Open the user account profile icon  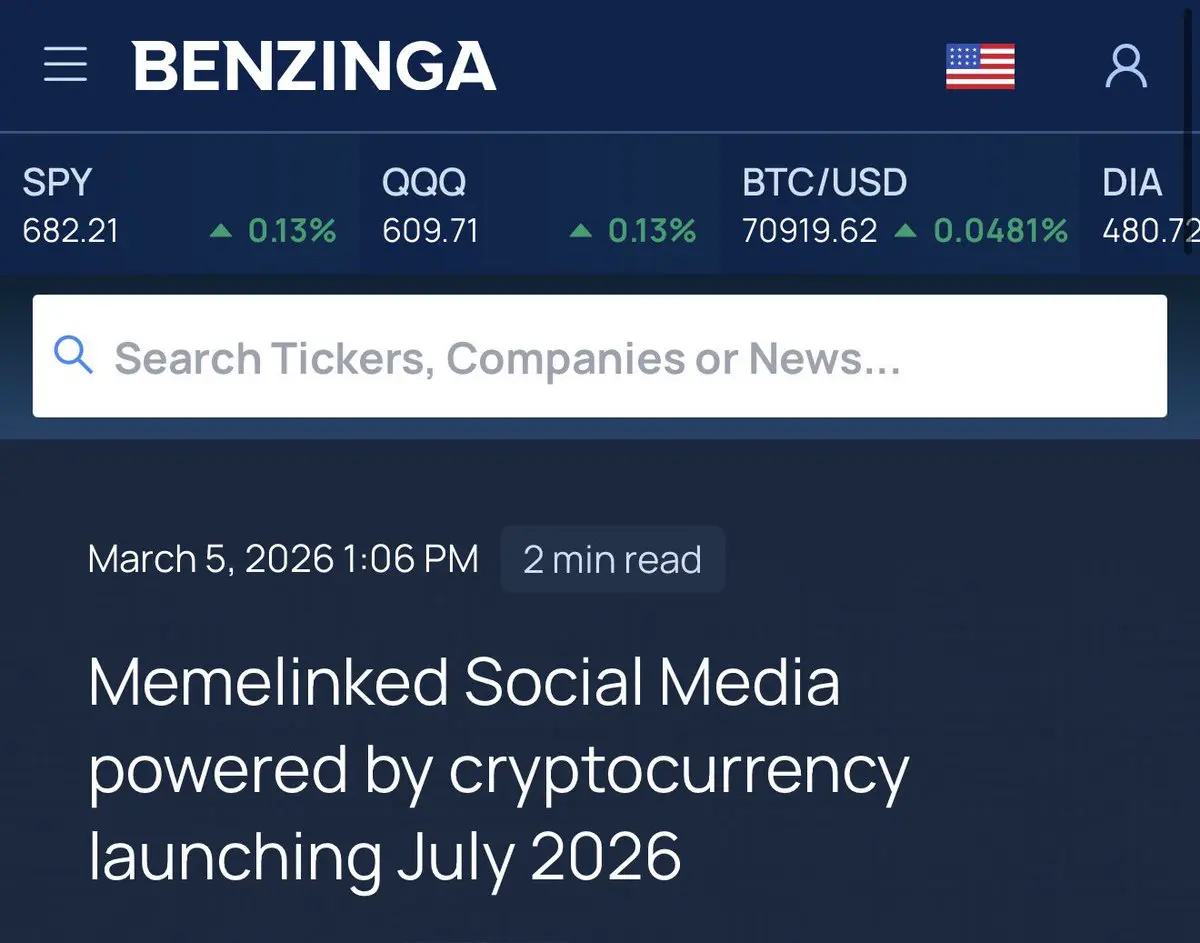coord(1126,66)
